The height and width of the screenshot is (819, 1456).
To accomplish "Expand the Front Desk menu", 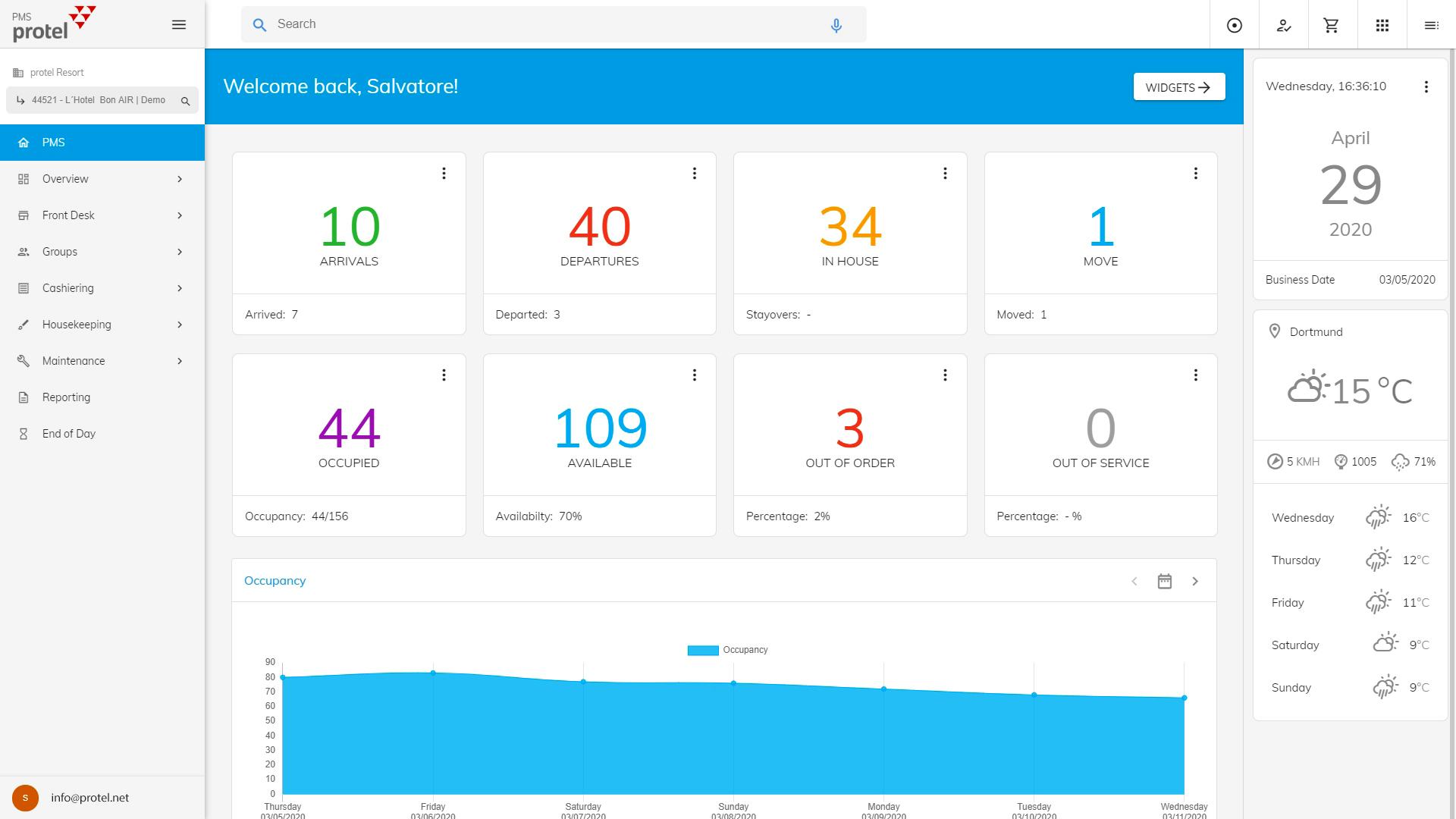I will pyautogui.click(x=68, y=215).
